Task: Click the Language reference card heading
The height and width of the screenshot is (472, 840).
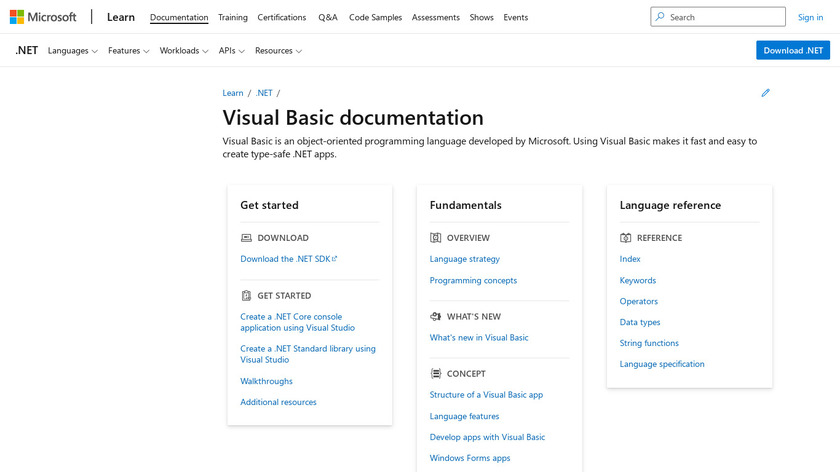Action: pos(670,205)
